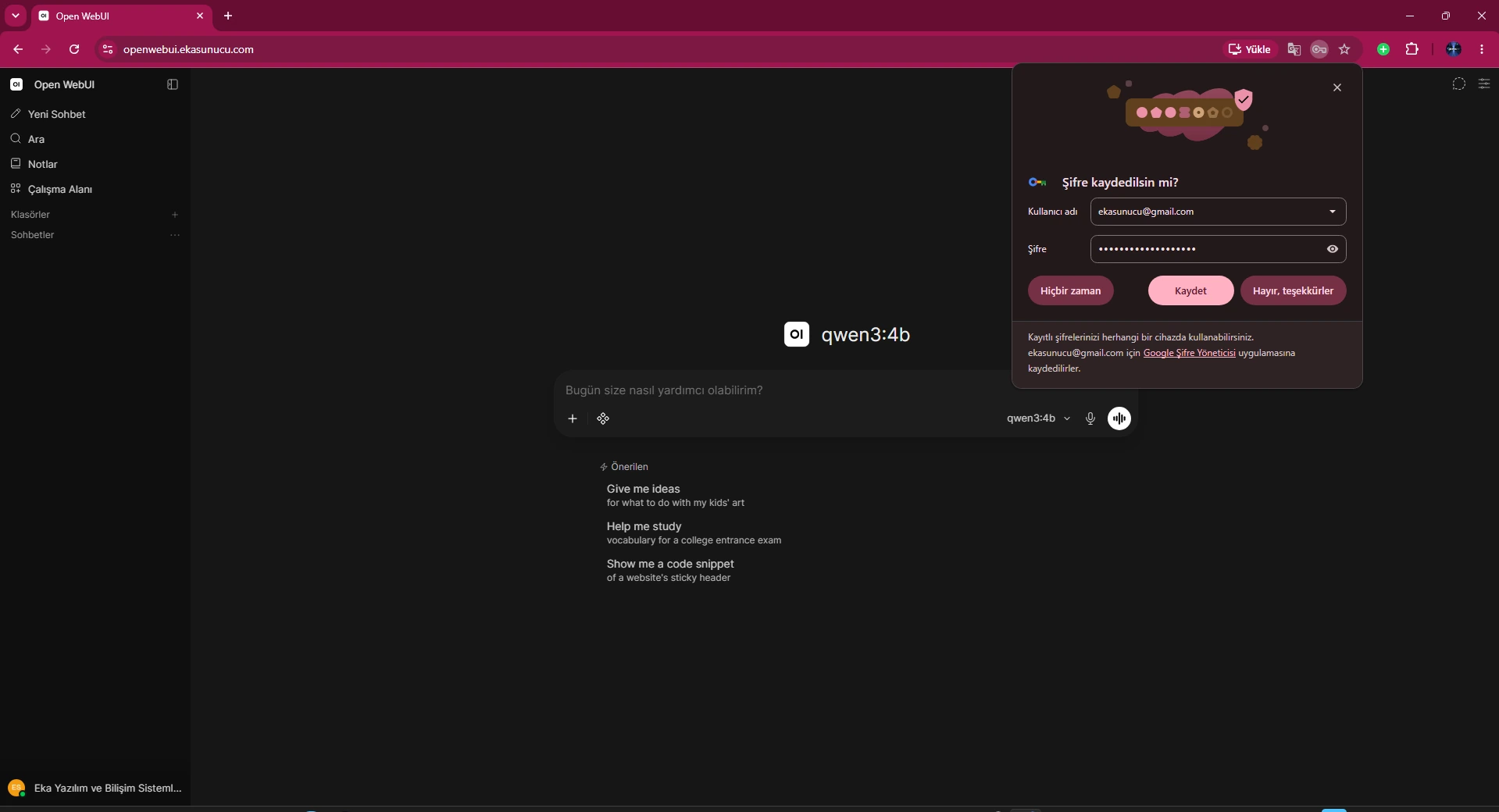Expand the Kullanıcı adı username dropdown
1499x812 pixels.
(1333, 212)
